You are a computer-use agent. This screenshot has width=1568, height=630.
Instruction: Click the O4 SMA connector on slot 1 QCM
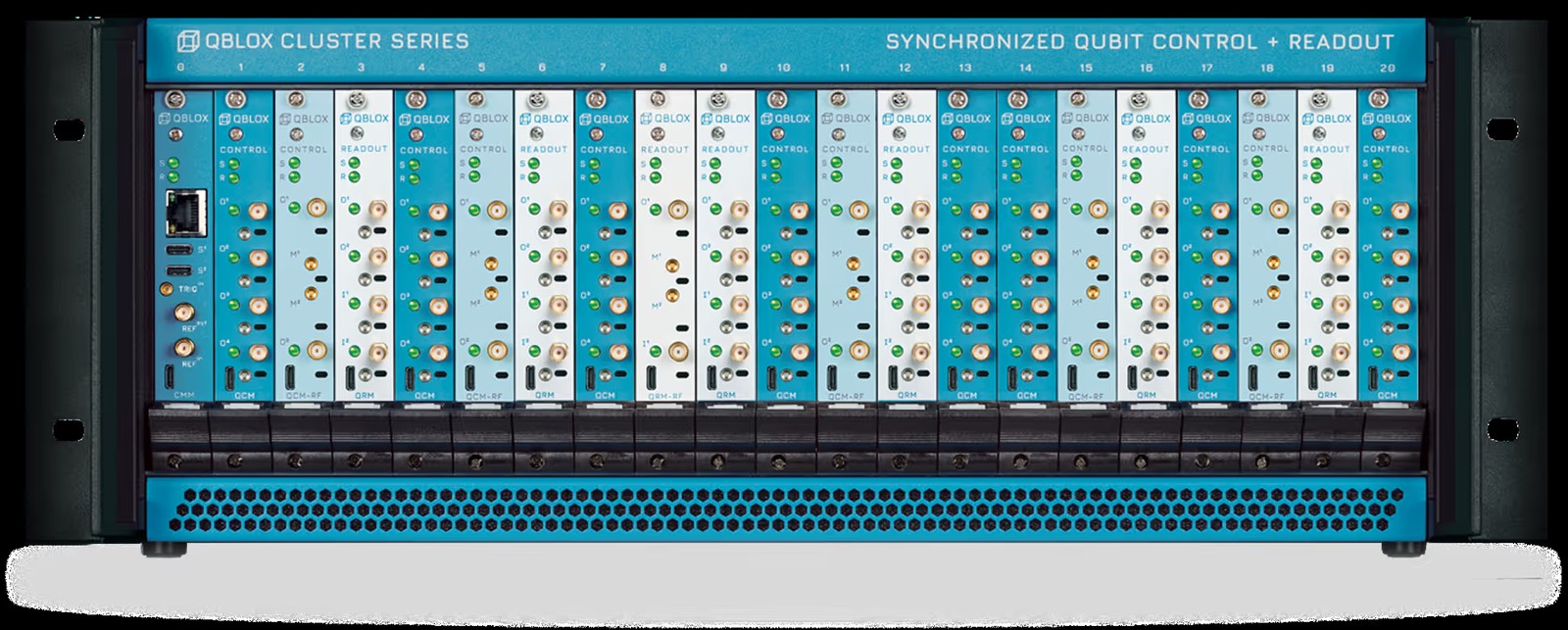pos(257,352)
